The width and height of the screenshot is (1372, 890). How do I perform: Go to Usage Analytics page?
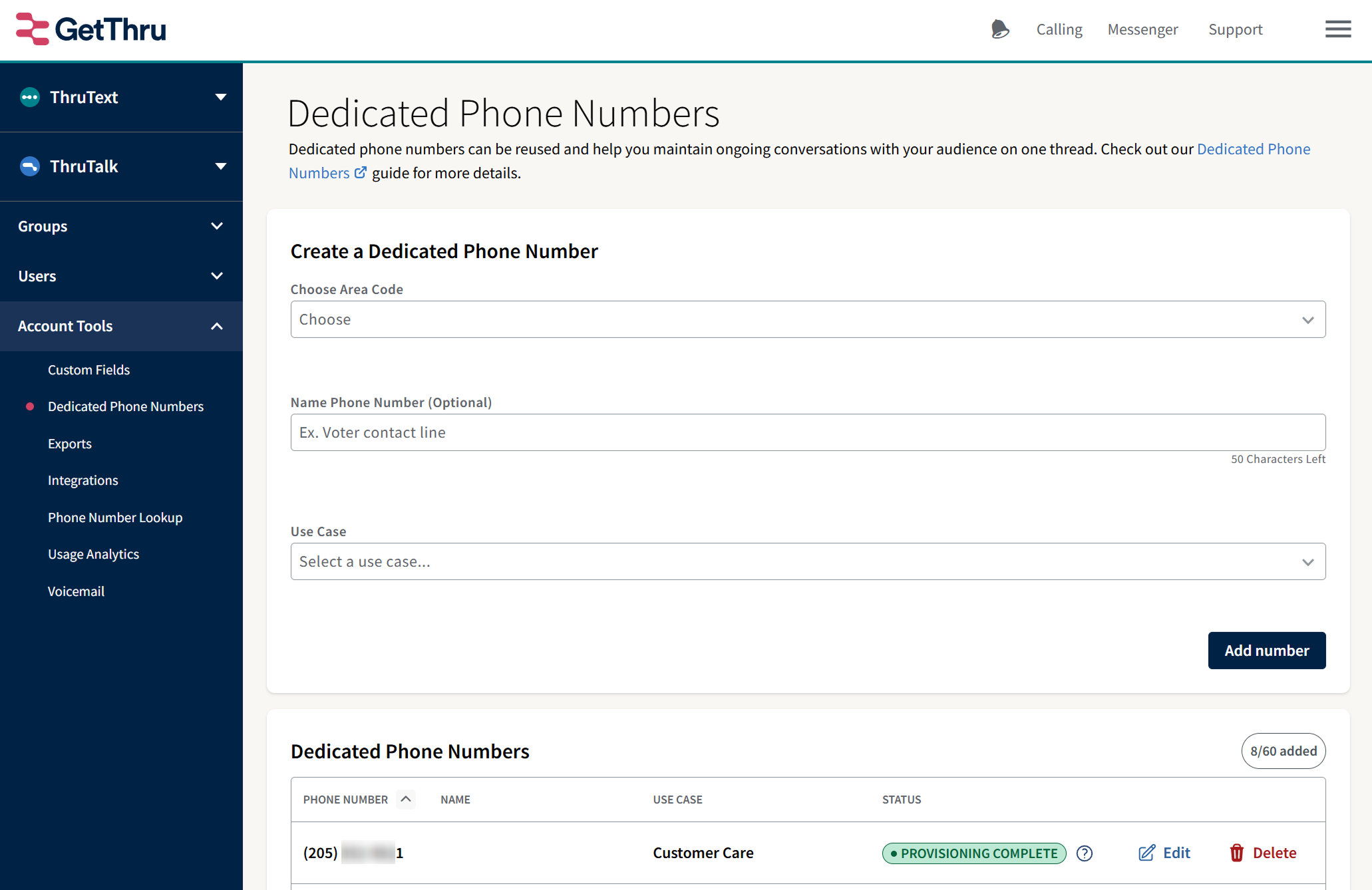pyautogui.click(x=93, y=554)
